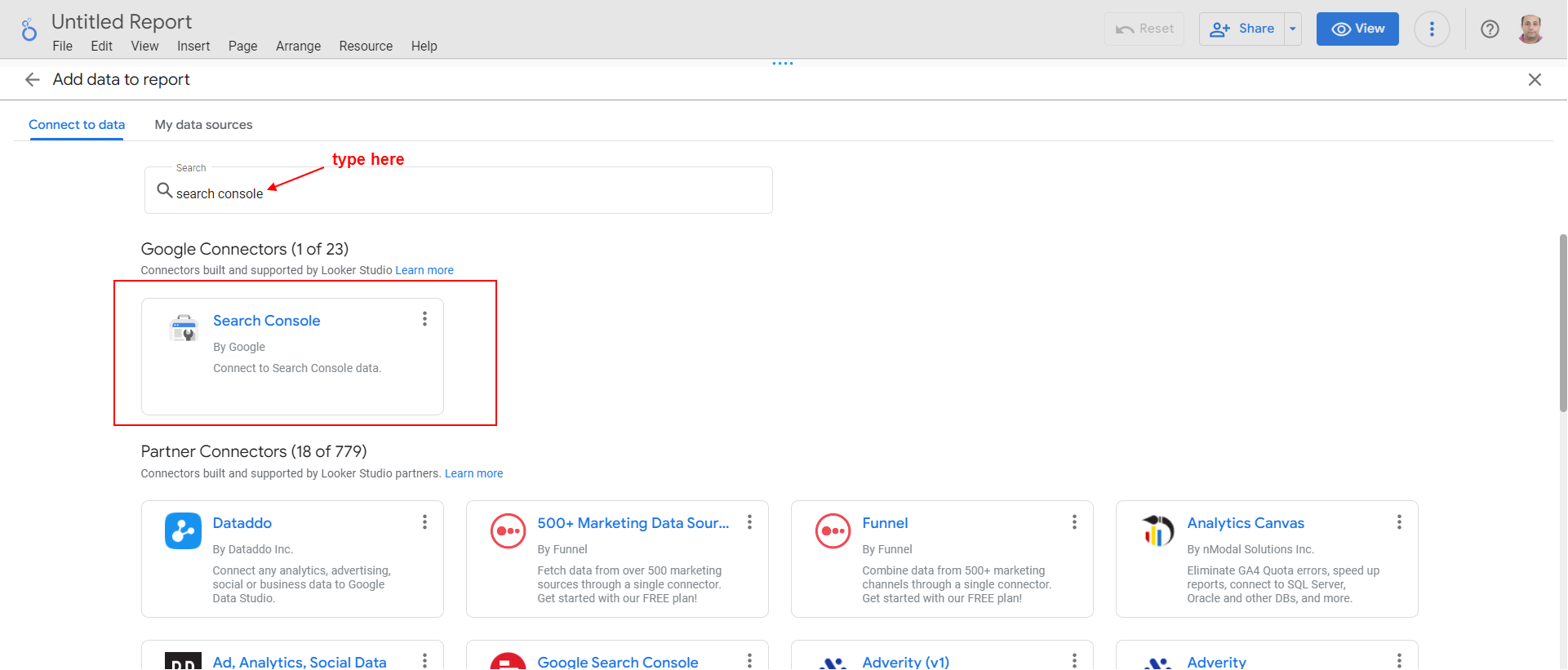The height and width of the screenshot is (670, 1568).
Task: Open the File menu
Action: pos(63,46)
